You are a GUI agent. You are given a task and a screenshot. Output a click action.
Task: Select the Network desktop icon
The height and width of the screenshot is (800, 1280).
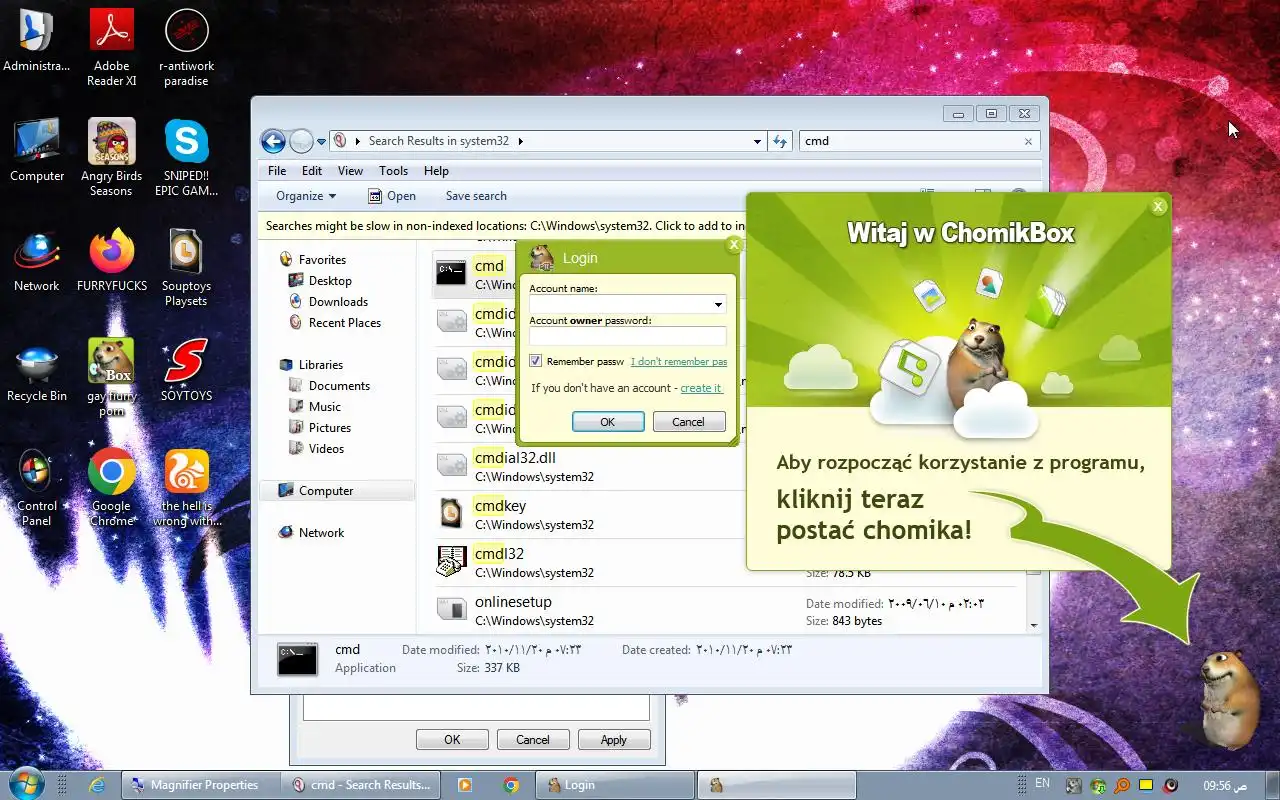(x=37, y=260)
